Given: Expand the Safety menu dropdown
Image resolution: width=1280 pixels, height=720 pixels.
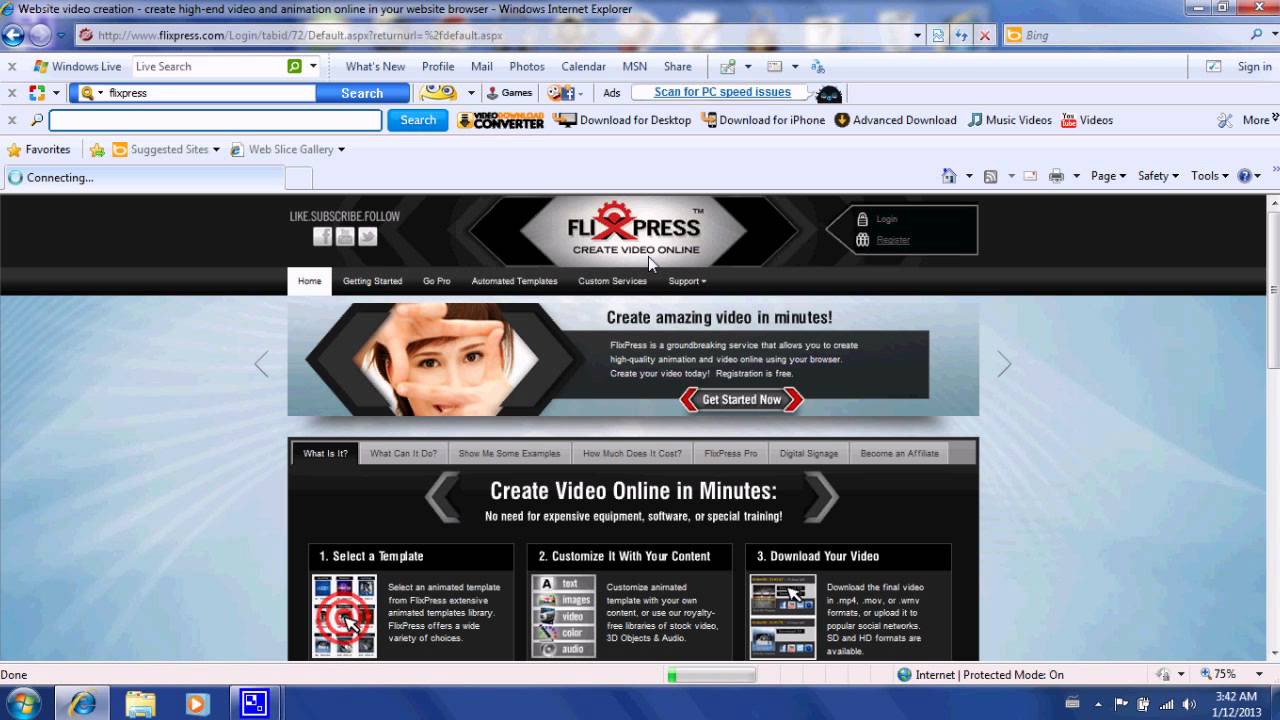Looking at the screenshot, I should coord(1159,176).
